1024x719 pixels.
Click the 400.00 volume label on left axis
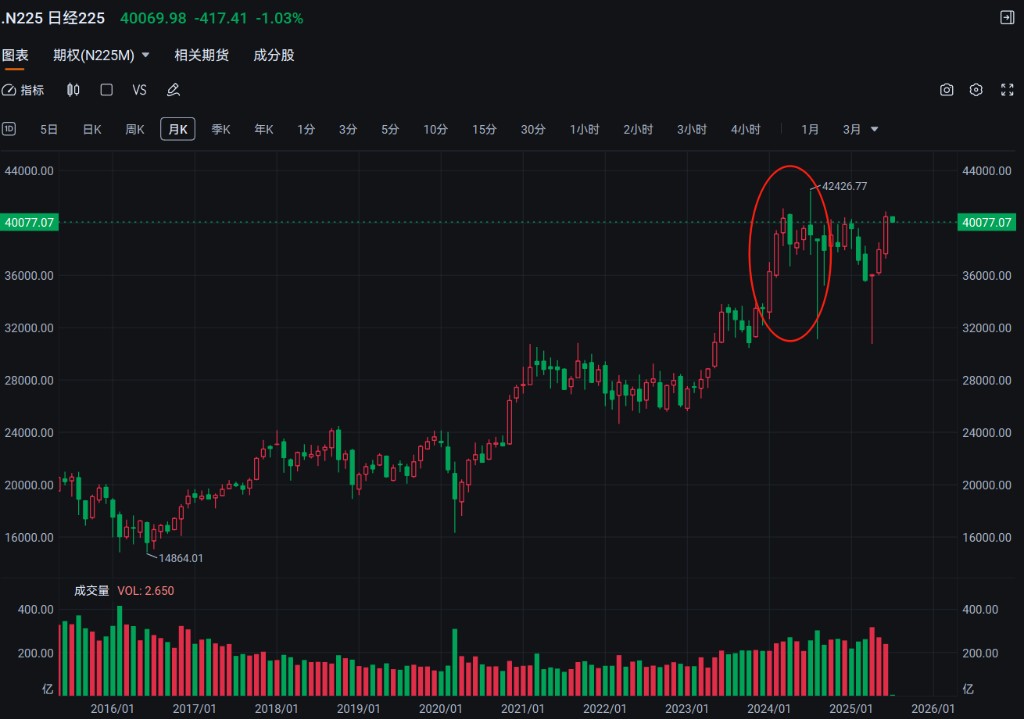point(35,610)
